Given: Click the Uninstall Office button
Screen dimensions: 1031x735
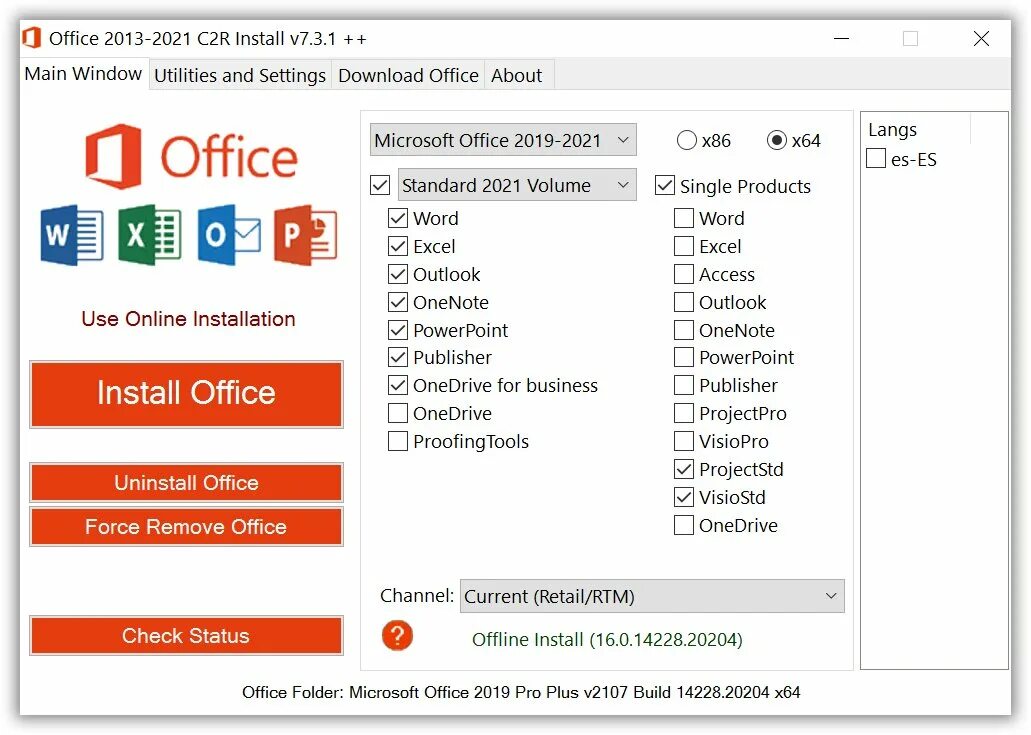Looking at the screenshot, I should pos(186,483).
